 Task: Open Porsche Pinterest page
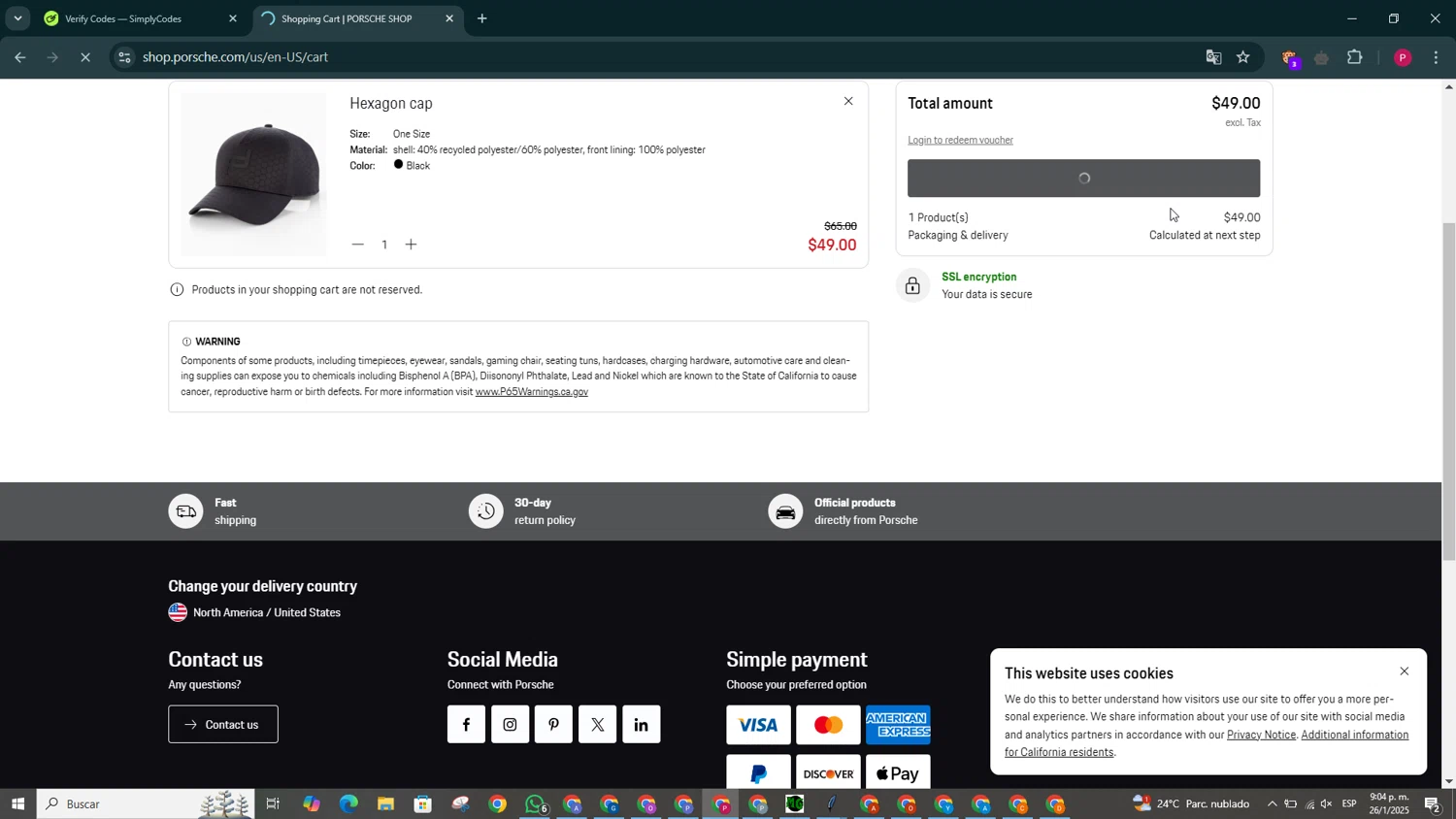[x=553, y=724]
